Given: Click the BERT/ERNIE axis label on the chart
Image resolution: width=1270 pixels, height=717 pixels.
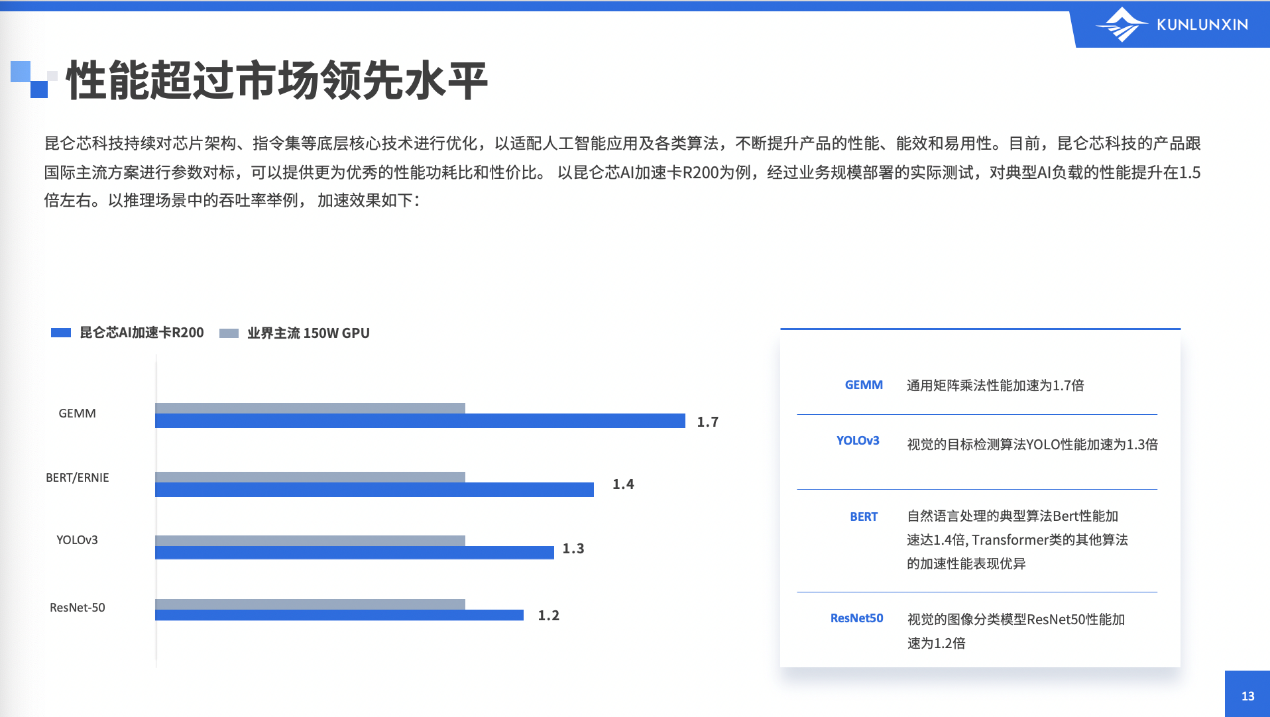Looking at the screenshot, I should [x=77, y=477].
